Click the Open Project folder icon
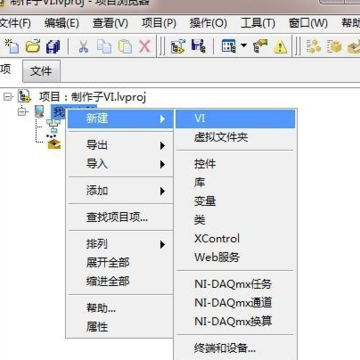The height and width of the screenshot is (360, 360). (x=33, y=46)
